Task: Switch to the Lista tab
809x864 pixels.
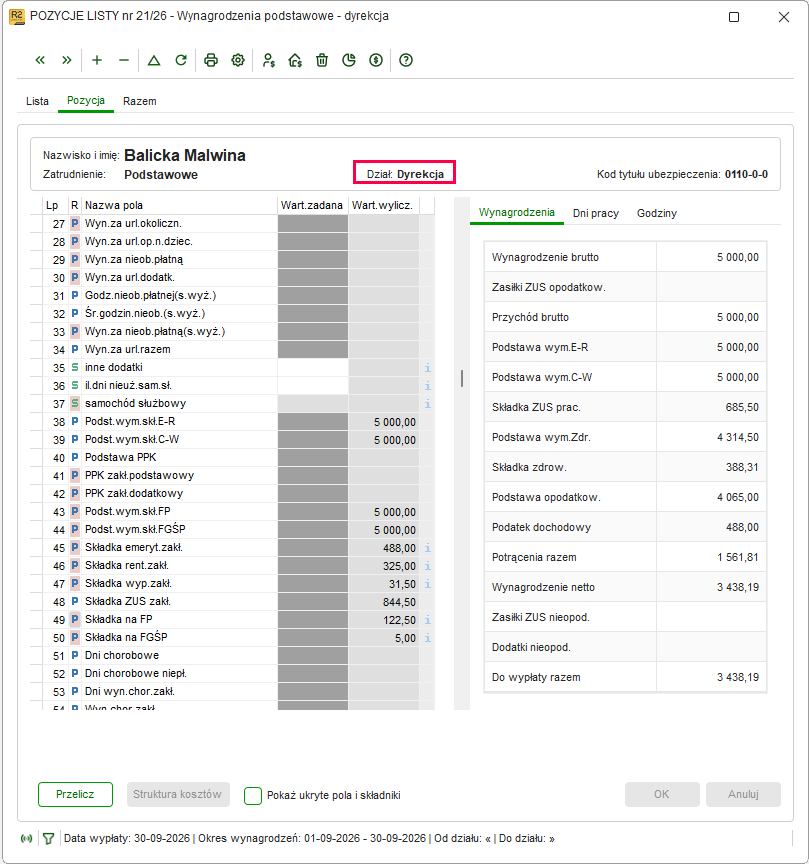Action: [37, 101]
